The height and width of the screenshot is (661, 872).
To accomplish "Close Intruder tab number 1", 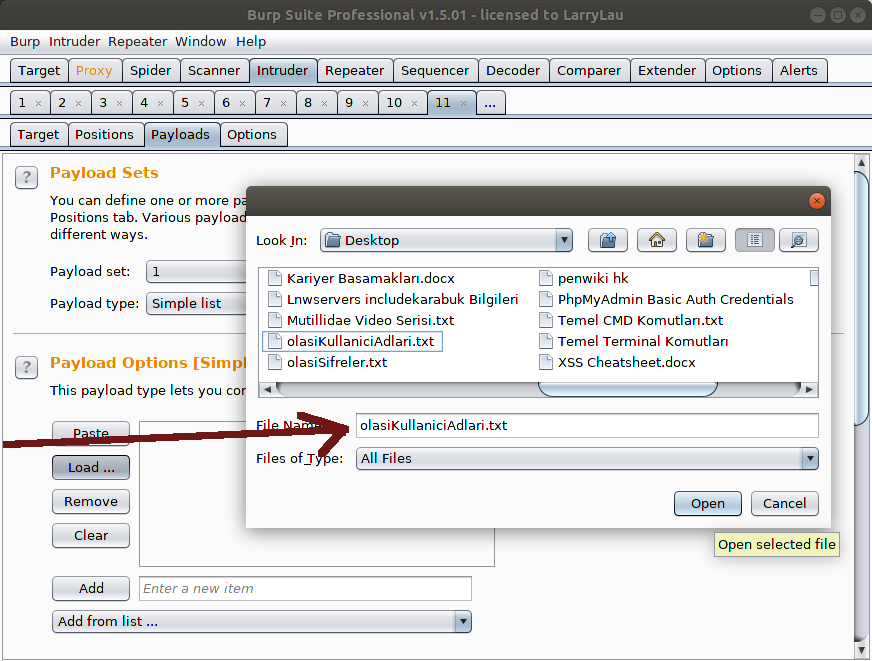I will [38, 103].
